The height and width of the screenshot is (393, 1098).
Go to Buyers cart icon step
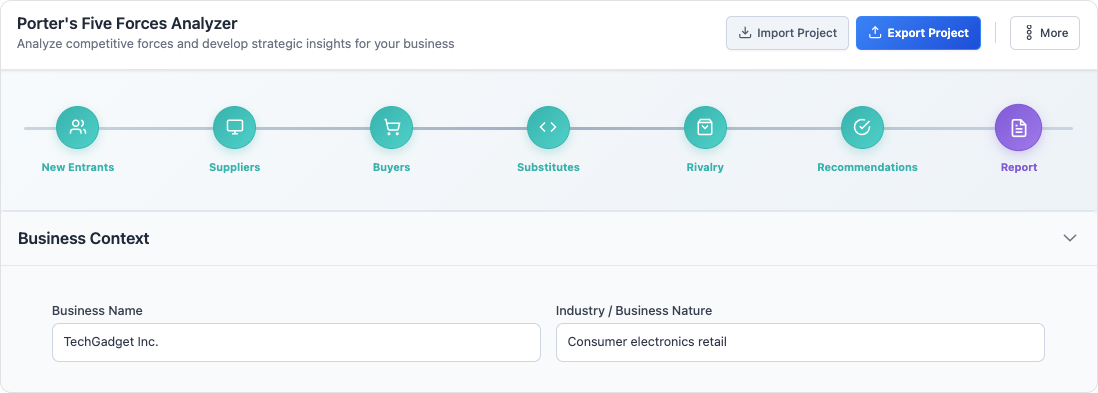tap(391, 127)
